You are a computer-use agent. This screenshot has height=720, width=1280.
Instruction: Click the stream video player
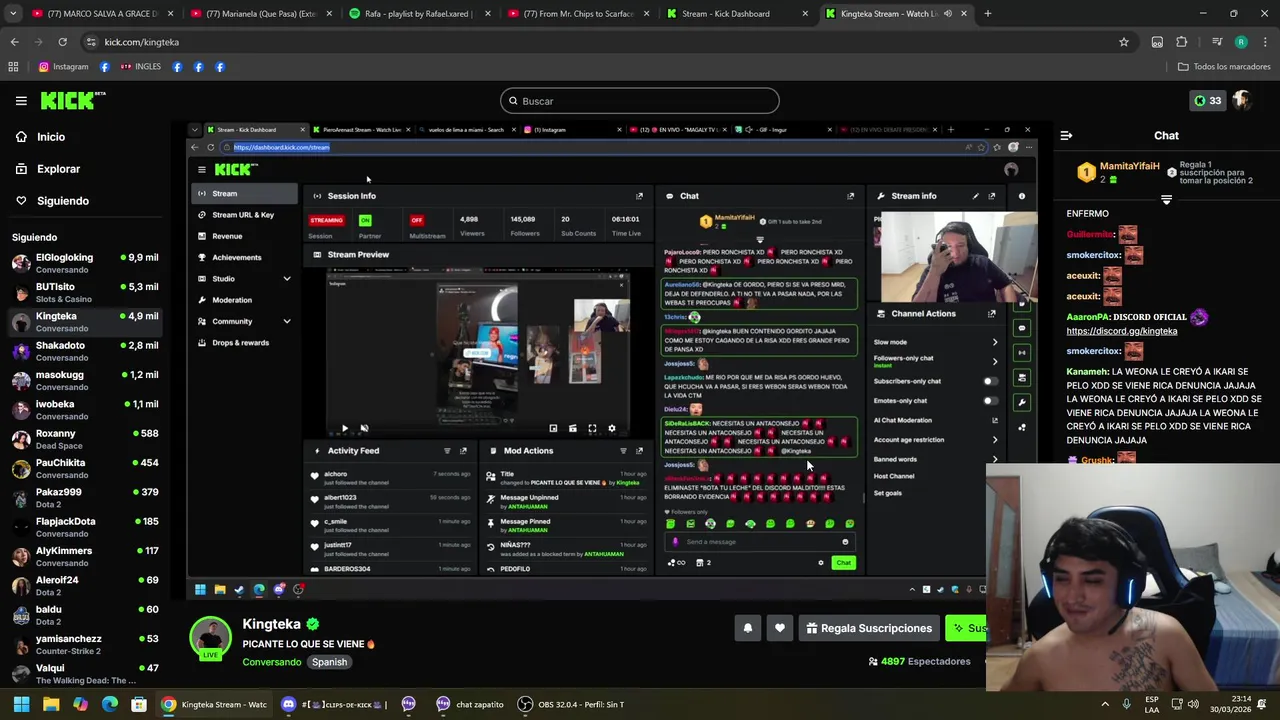612,360
